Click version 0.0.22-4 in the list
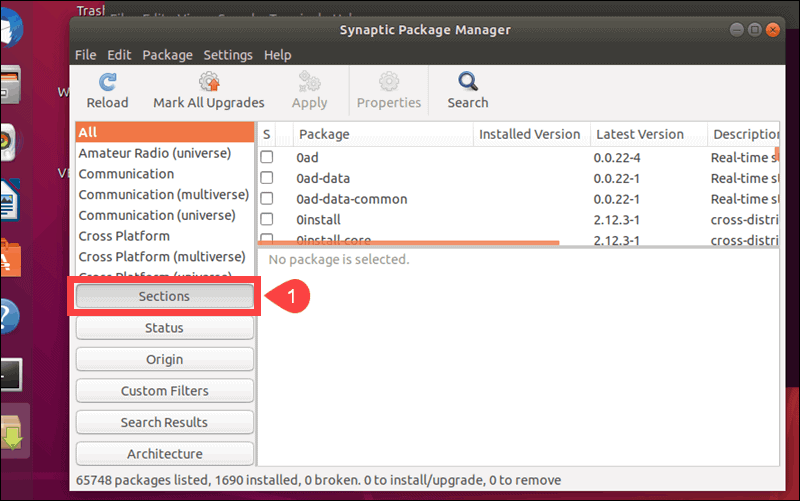The height and width of the screenshot is (501, 800). [x=617, y=158]
